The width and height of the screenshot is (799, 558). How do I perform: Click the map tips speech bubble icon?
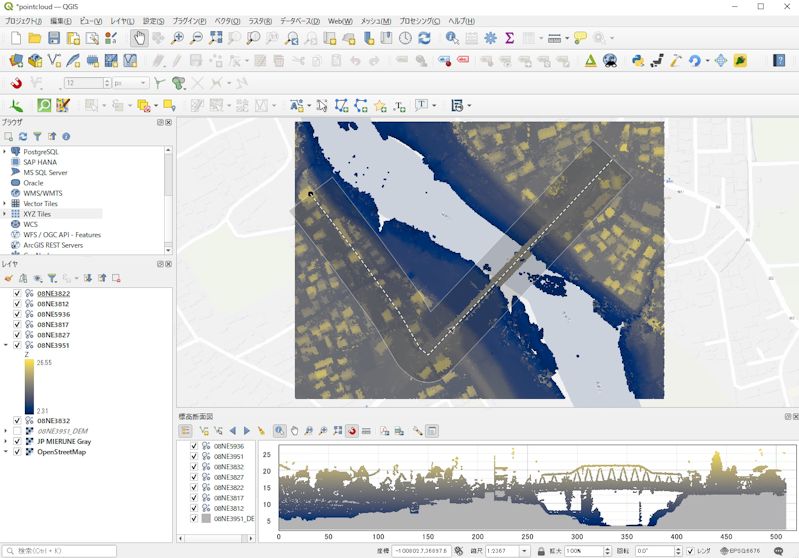click(580, 38)
